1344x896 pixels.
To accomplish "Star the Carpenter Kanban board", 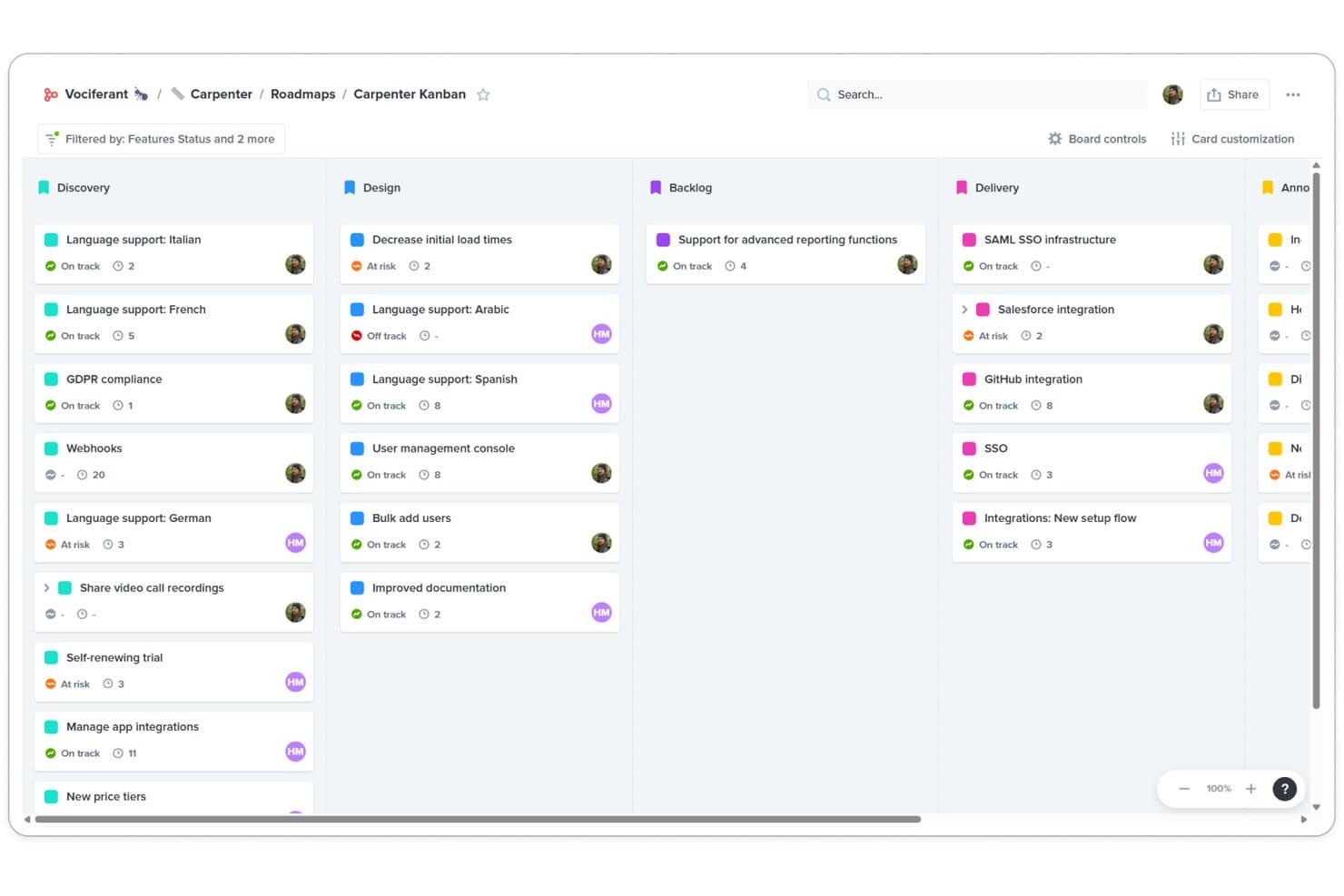I will pyautogui.click(x=483, y=94).
